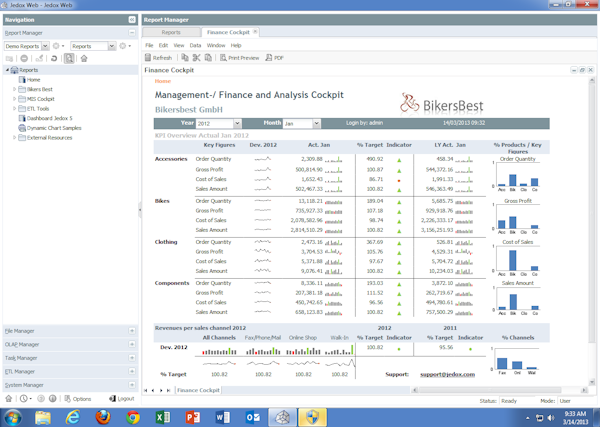The height and width of the screenshot is (427, 600).
Task: Toggle the preview magnifier icon in Report Manager
Action: click(69, 59)
